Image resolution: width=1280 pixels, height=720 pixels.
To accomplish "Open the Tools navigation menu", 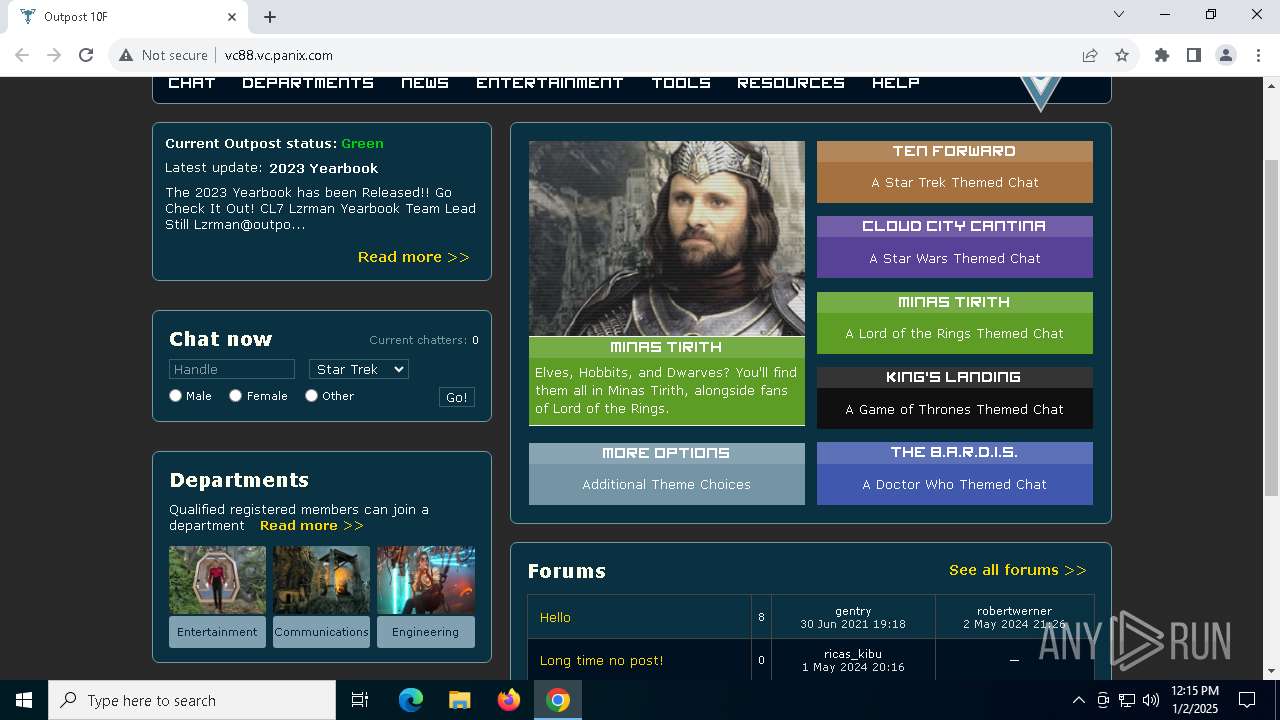I will (x=681, y=83).
